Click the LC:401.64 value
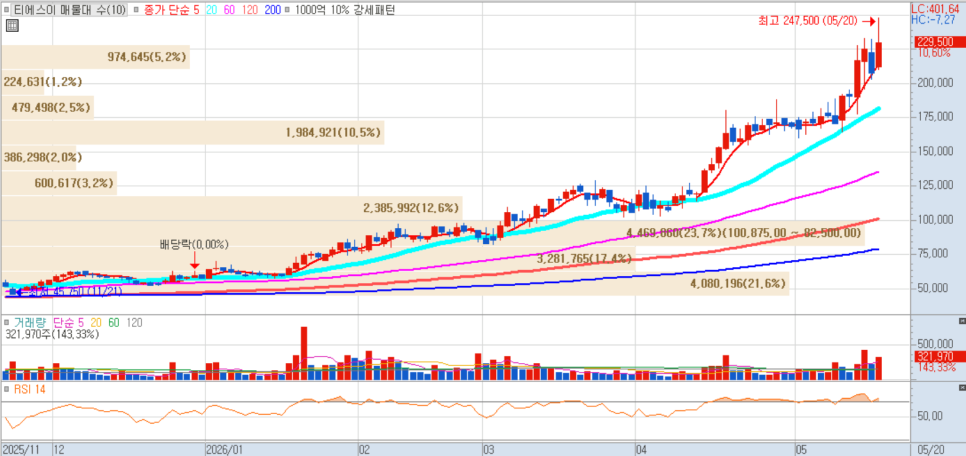 point(937,9)
